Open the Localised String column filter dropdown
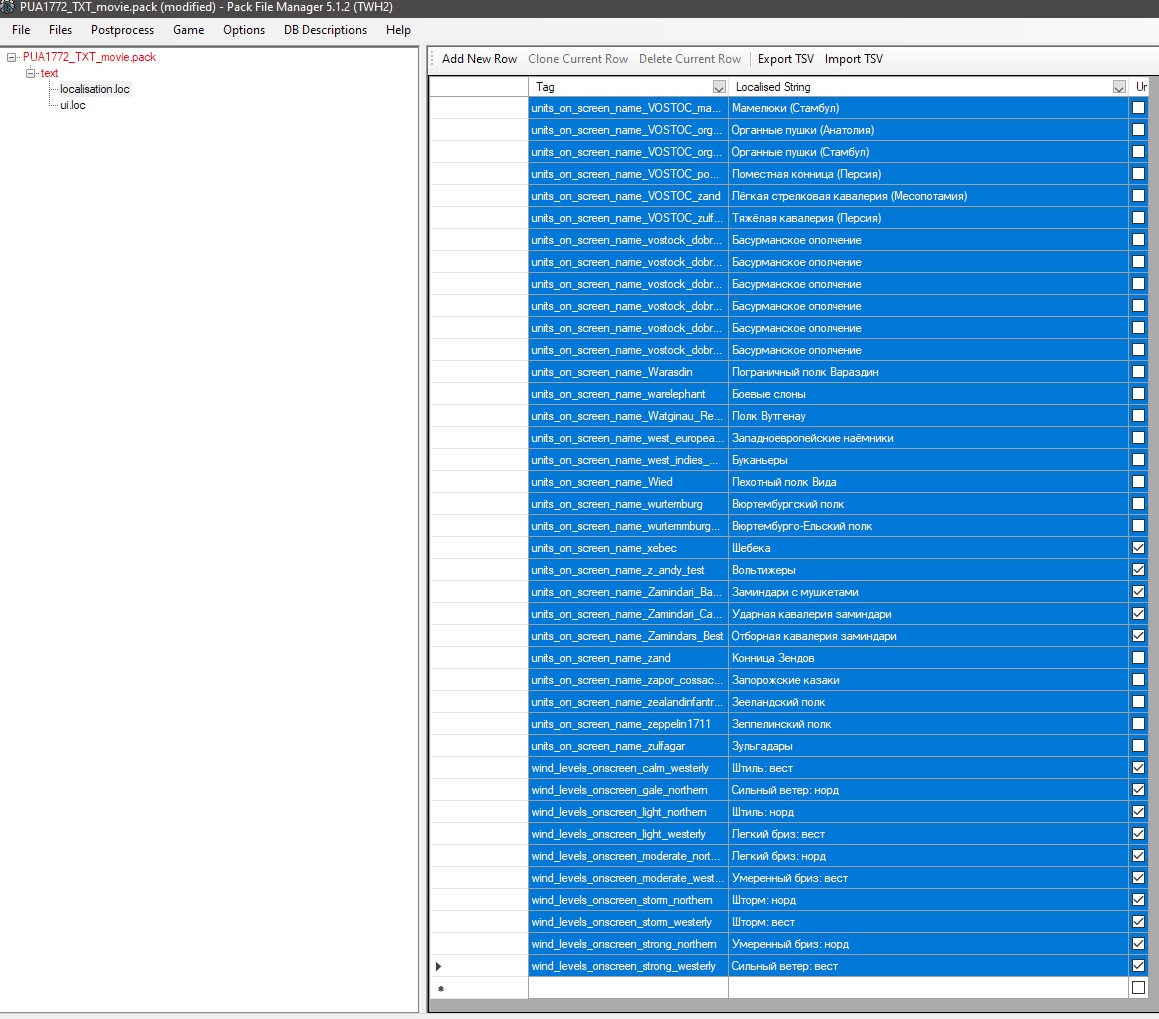Viewport: 1159px width, 1019px height. click(x=1119, y=87)
